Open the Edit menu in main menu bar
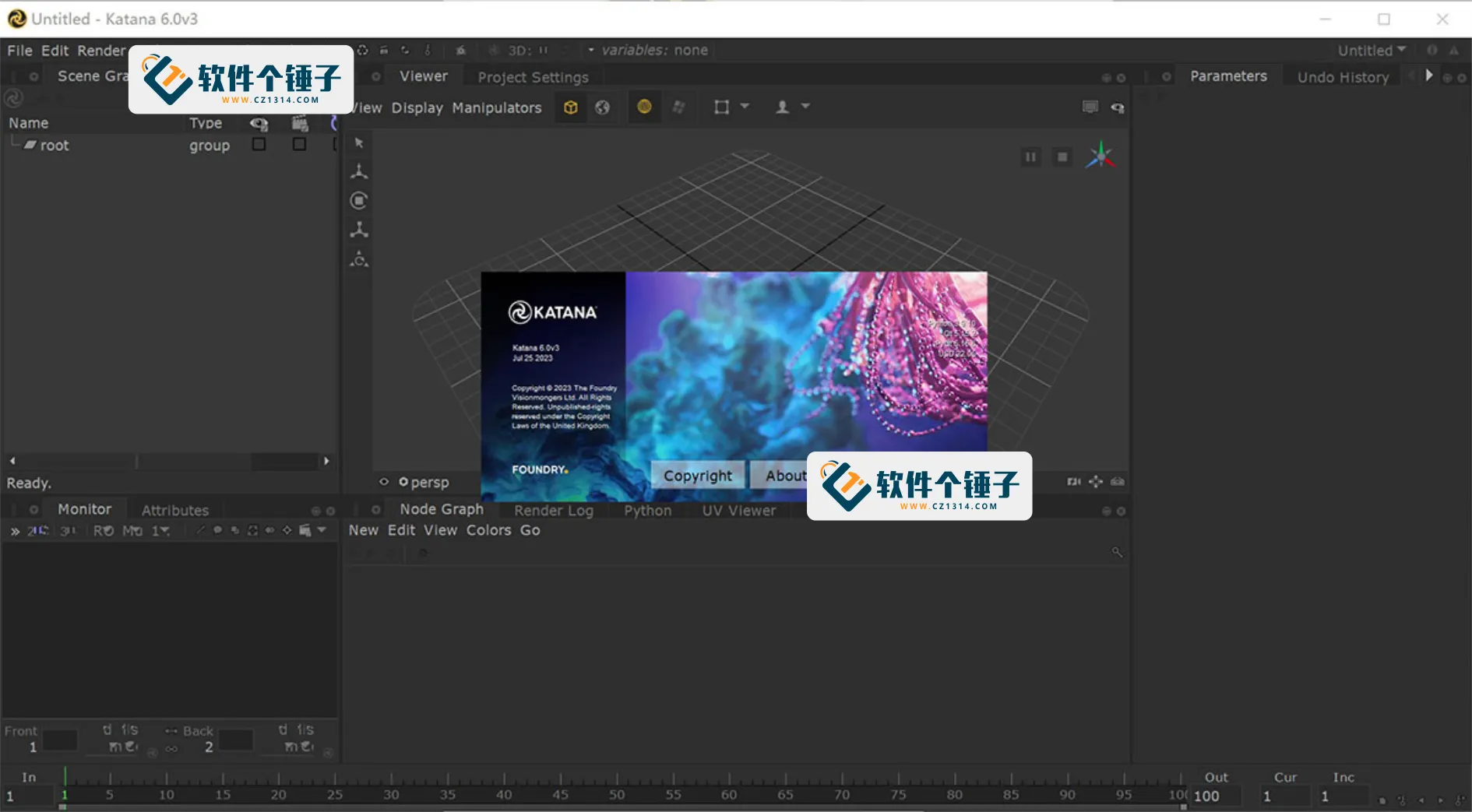Image resolution: width=1472 pixels, height=812 pixels. (x=55, y=51)
